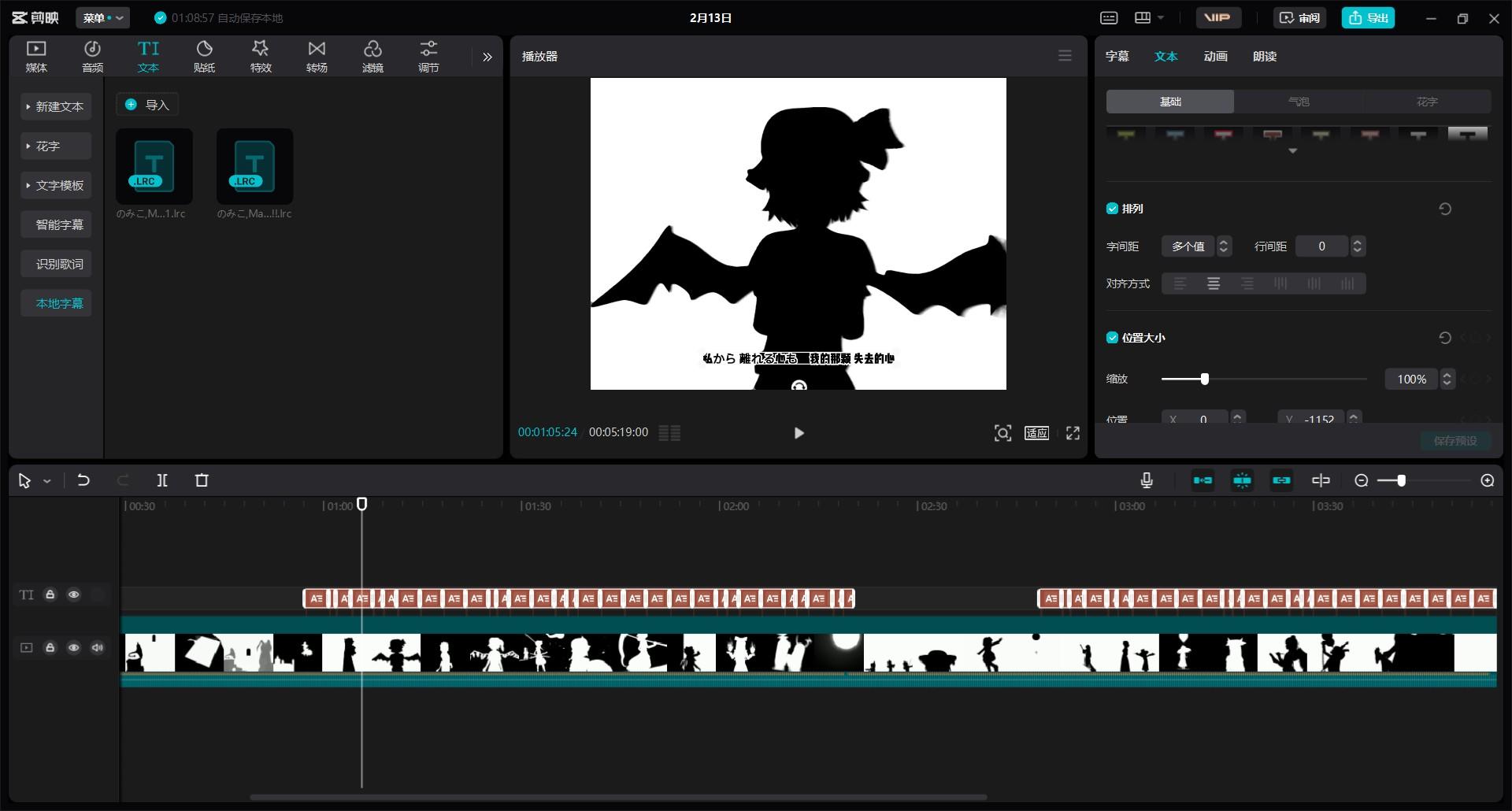The height and width of the screenshot is (811, 1512).
Task: Delete the selected clip
Action: pos(202,480)
